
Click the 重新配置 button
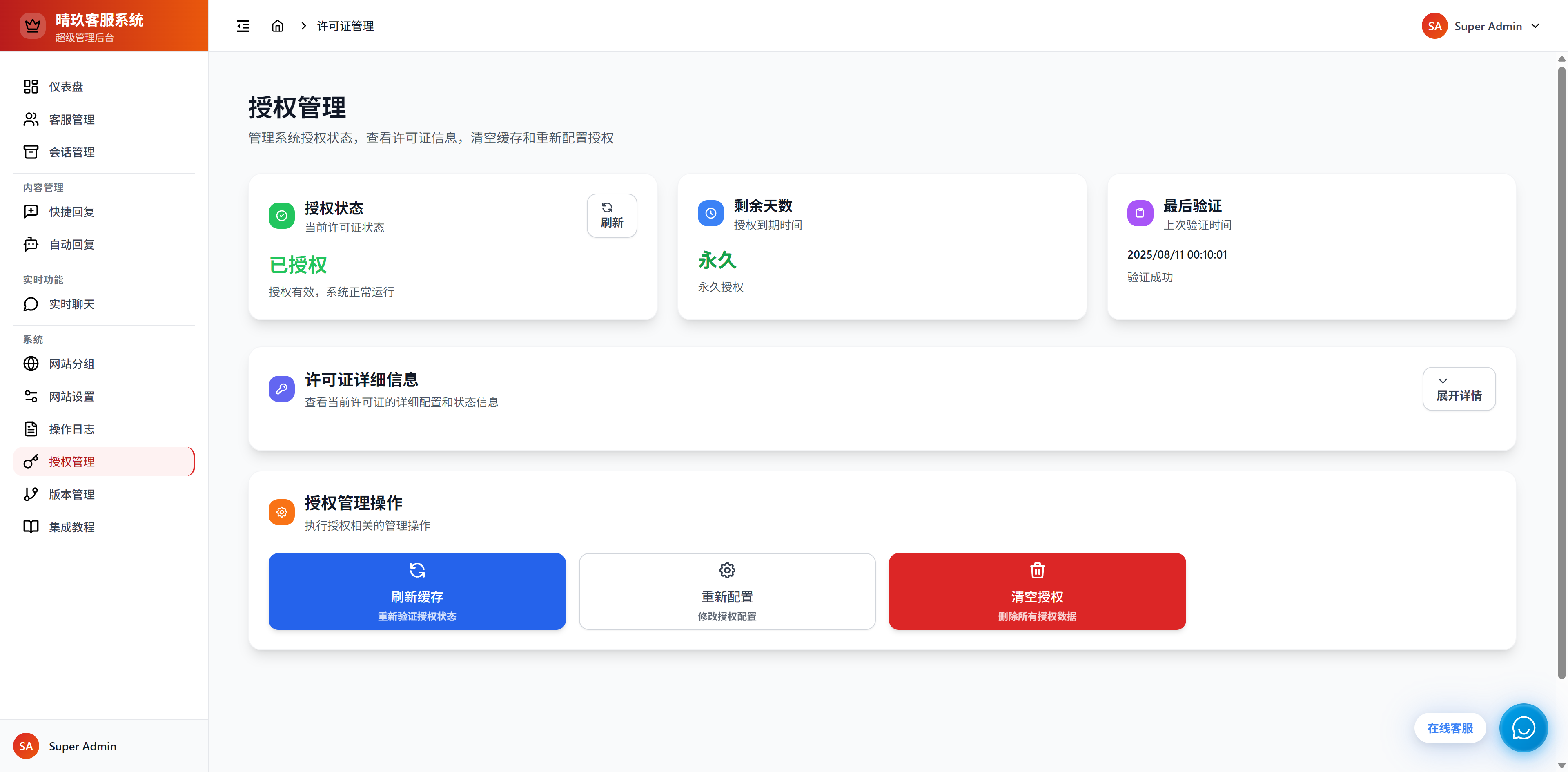tap(727, 591)
